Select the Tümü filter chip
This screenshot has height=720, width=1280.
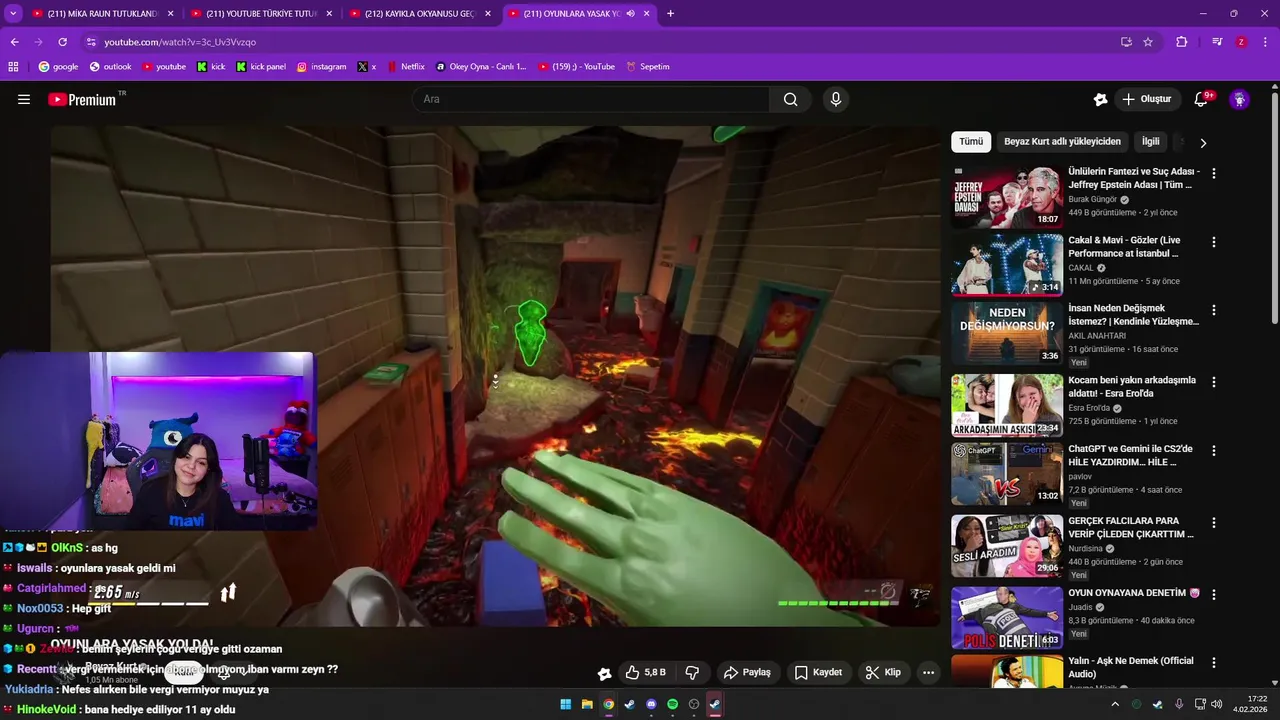point(971,142)
